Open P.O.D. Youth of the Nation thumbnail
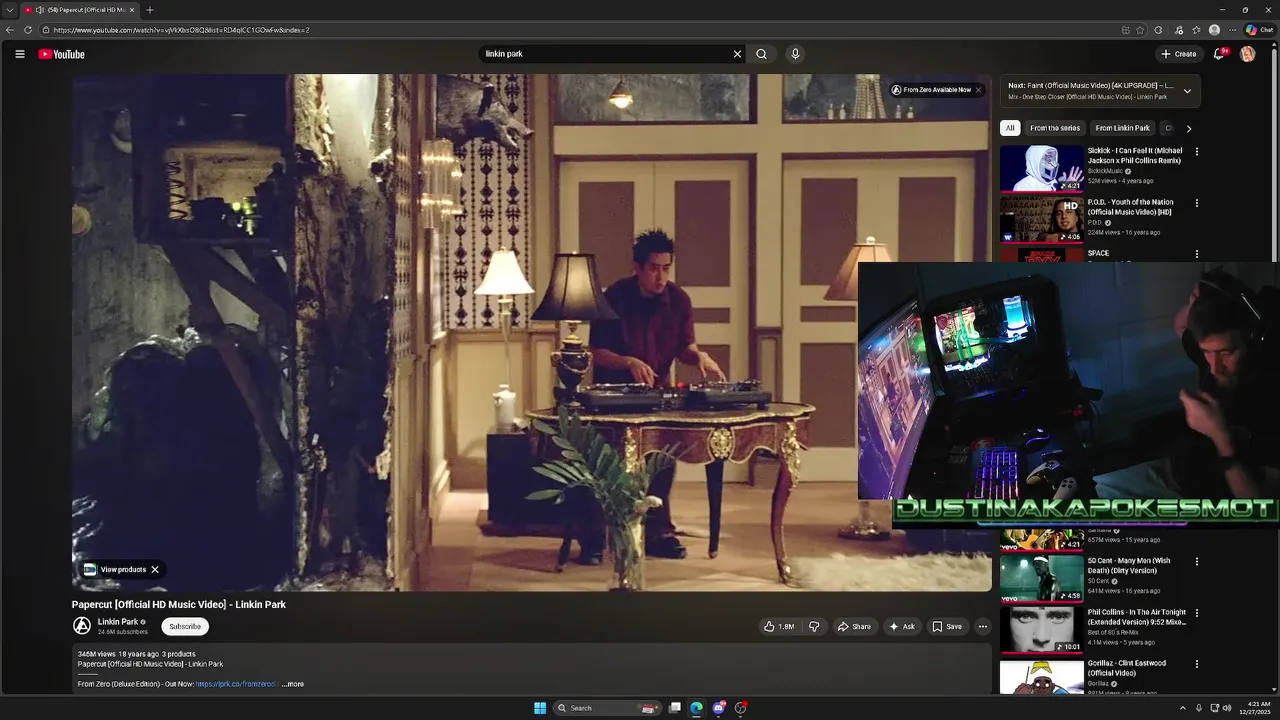Viewport: 1280px width, 720px height. tap(1041, 220)
